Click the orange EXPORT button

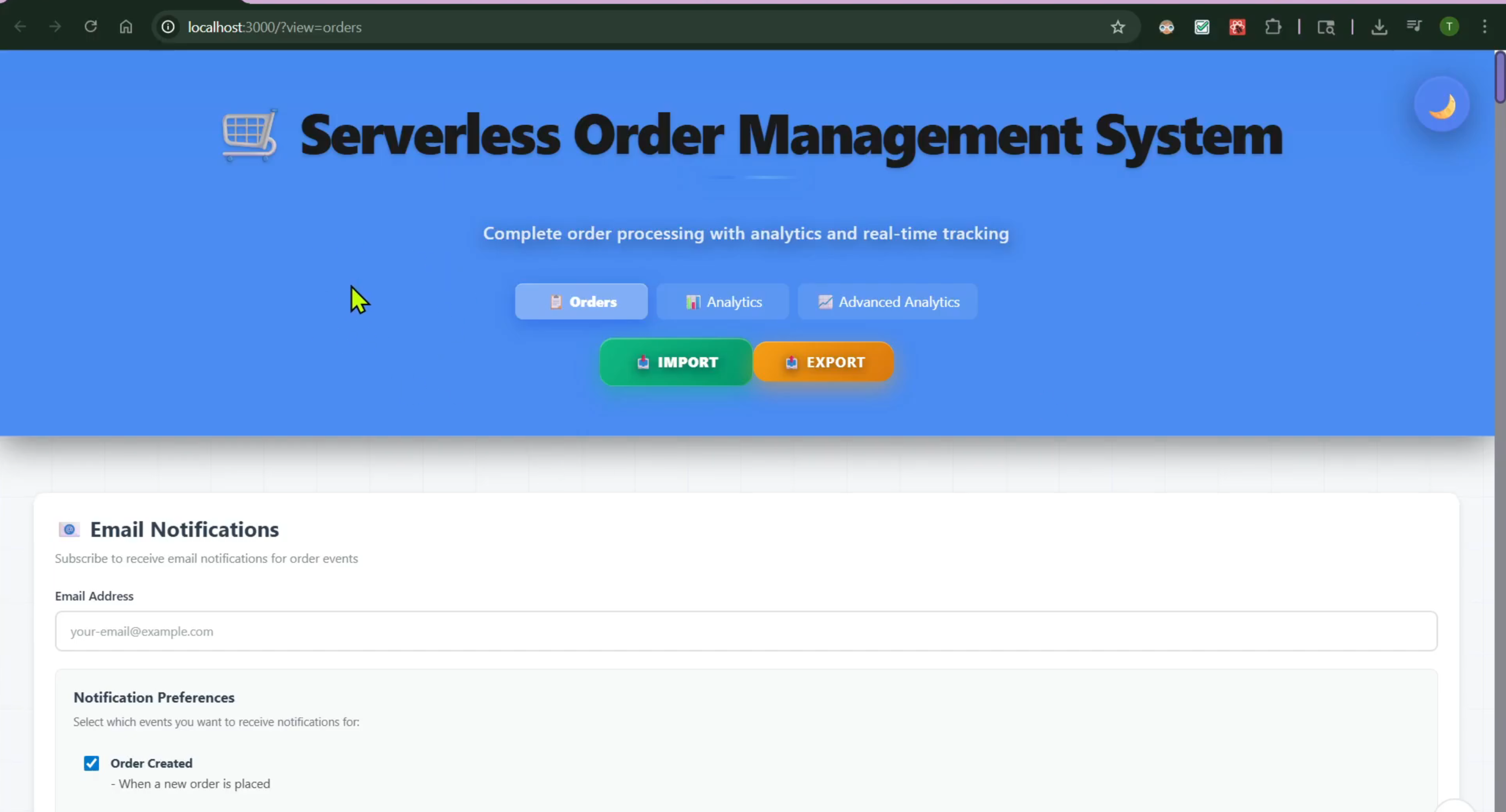pyautogui.click(x=824, y=362)
